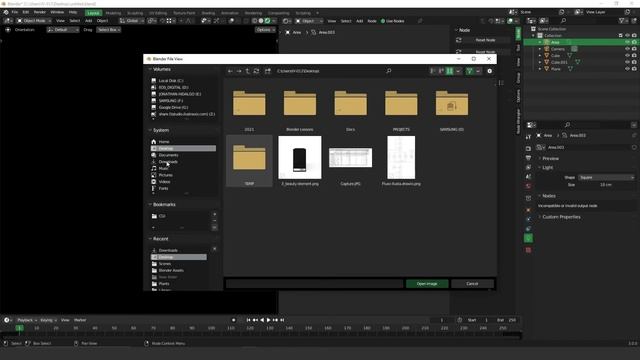Toggle file view options gear
Viewport: 640px width, 360px height.
(489, 71)
